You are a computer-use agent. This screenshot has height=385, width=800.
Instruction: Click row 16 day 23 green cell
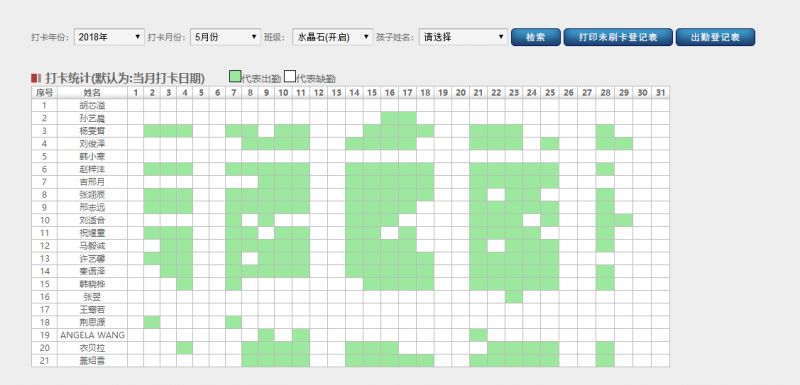tap(514, 297)
